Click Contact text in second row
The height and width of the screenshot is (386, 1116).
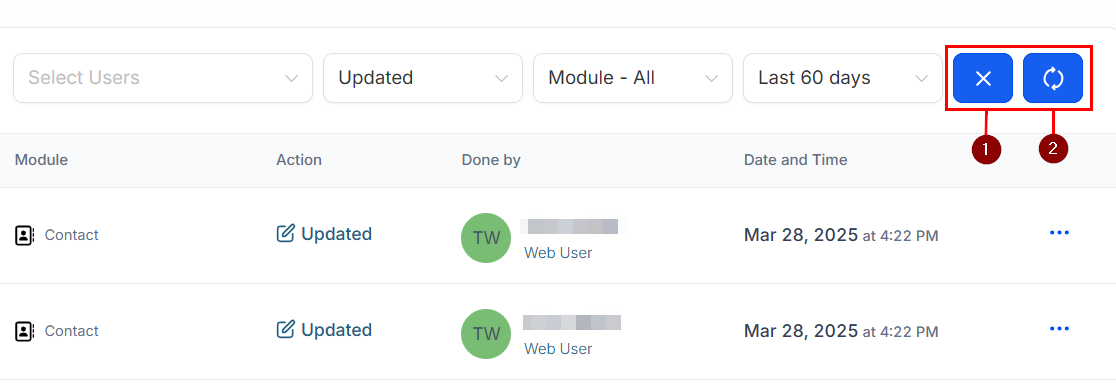[72, 331]
